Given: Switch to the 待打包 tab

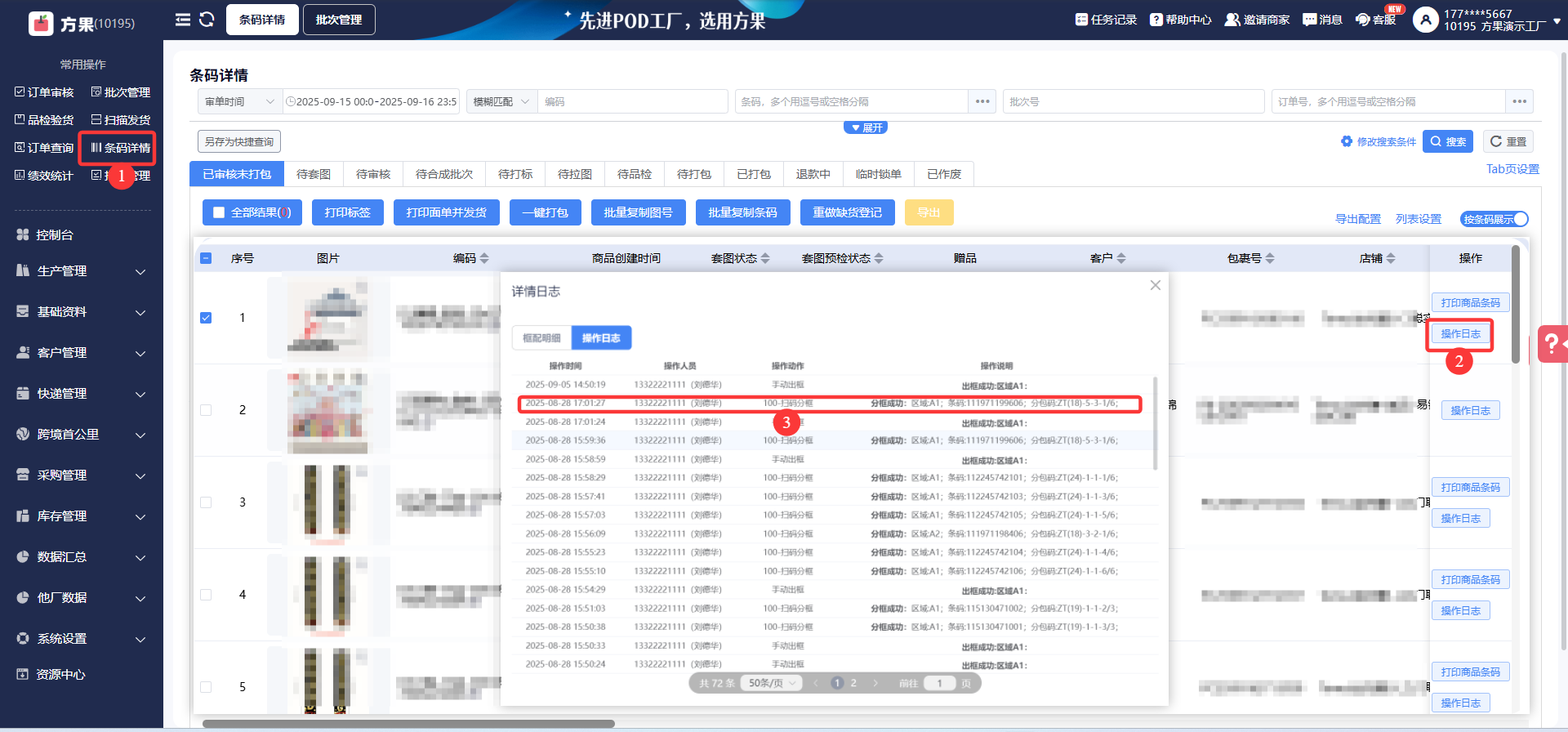Looking at the screenshot, I should tap(693, 174).
